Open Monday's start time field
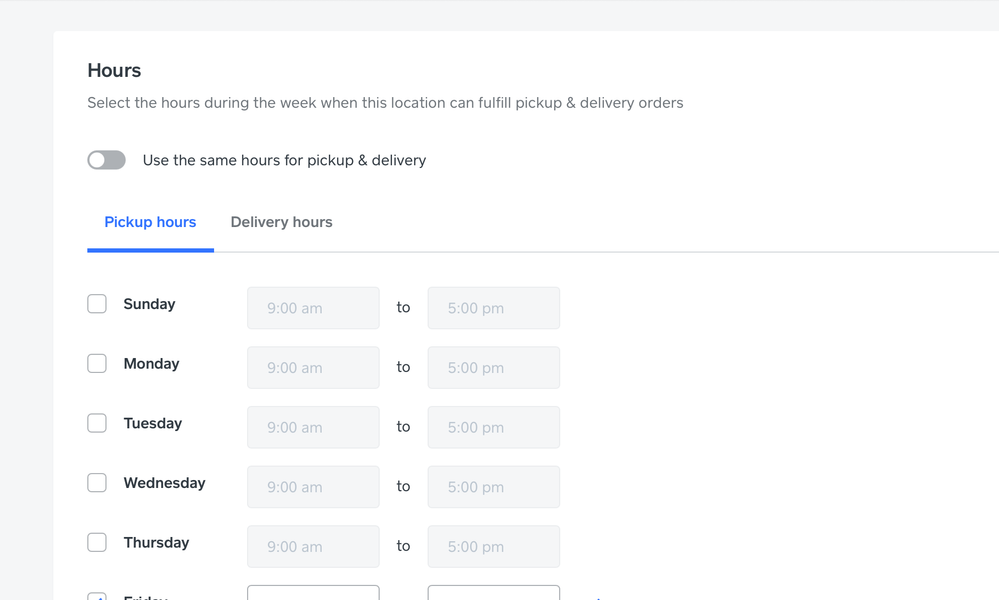 tap(313, 368)
